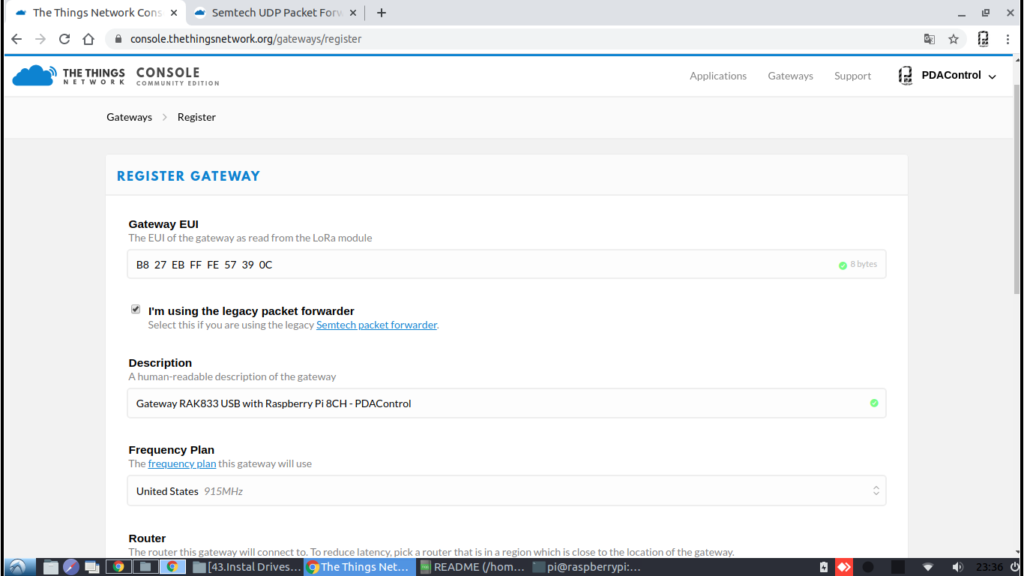Open the USB ejecter tray icon
This screenshot has height=576, width=1024.
coord(824,567)
